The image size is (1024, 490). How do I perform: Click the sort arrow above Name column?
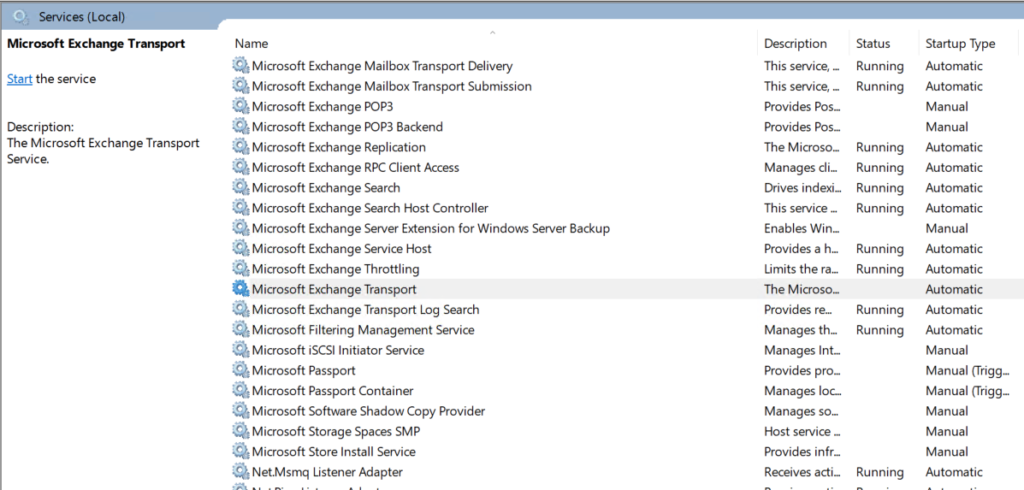(x=492, y=32)
